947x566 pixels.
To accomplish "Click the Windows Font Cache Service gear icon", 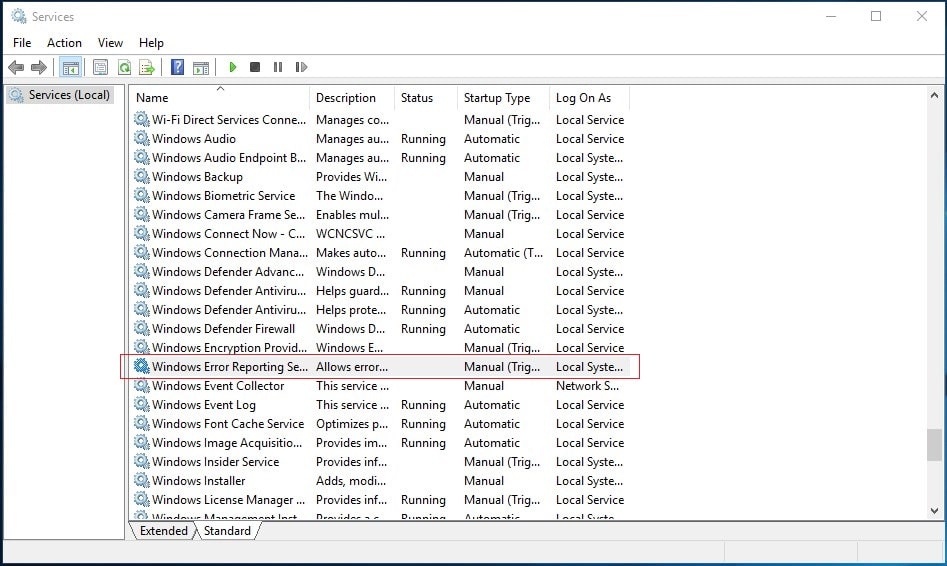I will click(x=141, y=423).
